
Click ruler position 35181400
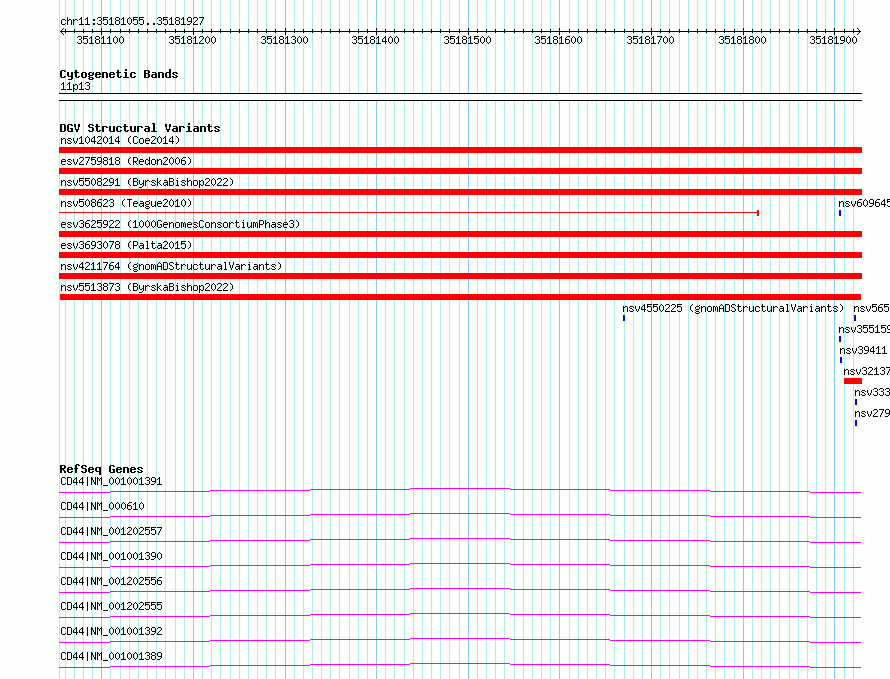[x=376, y=40]
